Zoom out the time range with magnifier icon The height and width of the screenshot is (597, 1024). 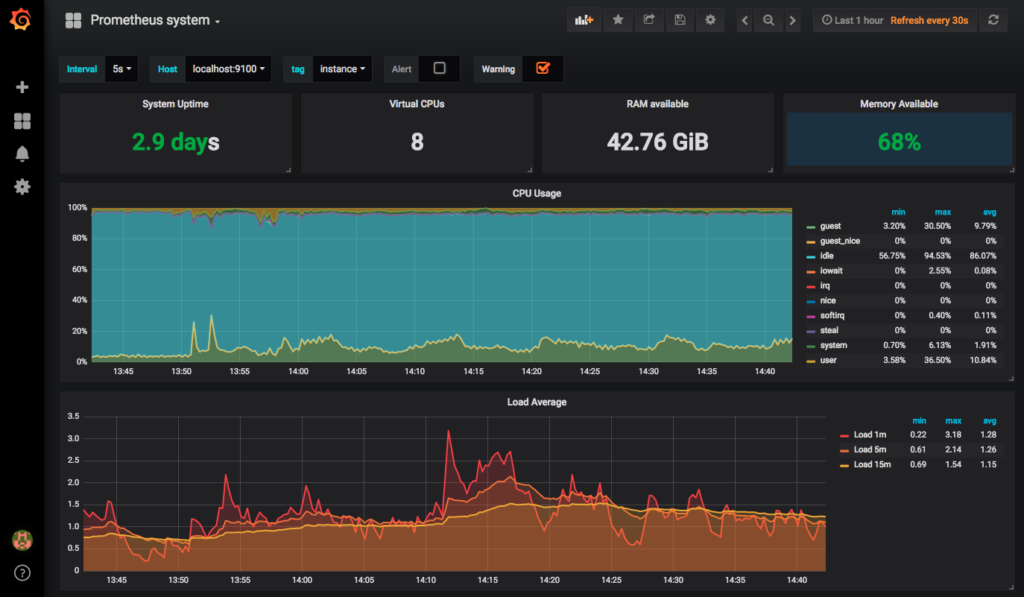(x=769, y=19)
